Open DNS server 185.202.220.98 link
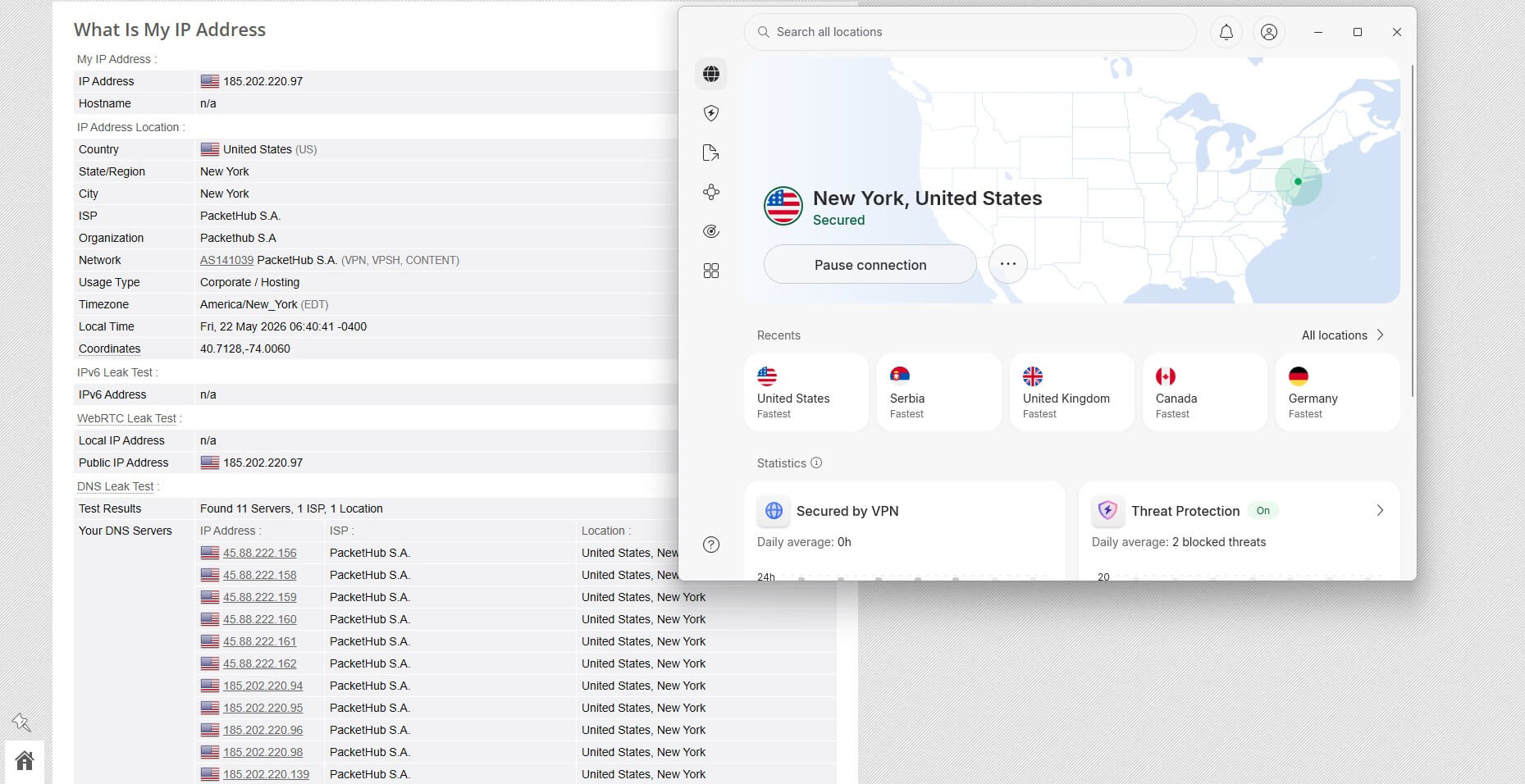1525x784 pixels. coord(263,752)
